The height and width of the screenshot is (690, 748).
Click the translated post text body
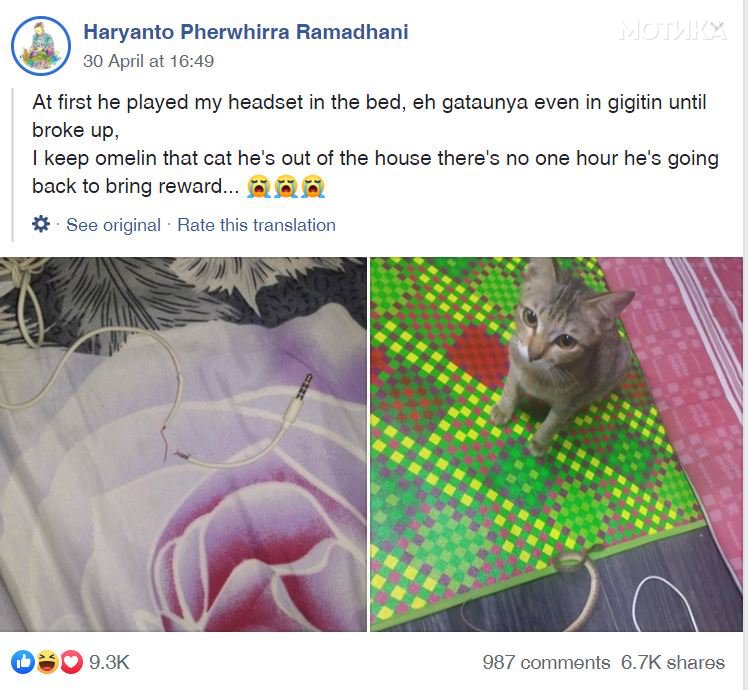click(x=375, y=144)
